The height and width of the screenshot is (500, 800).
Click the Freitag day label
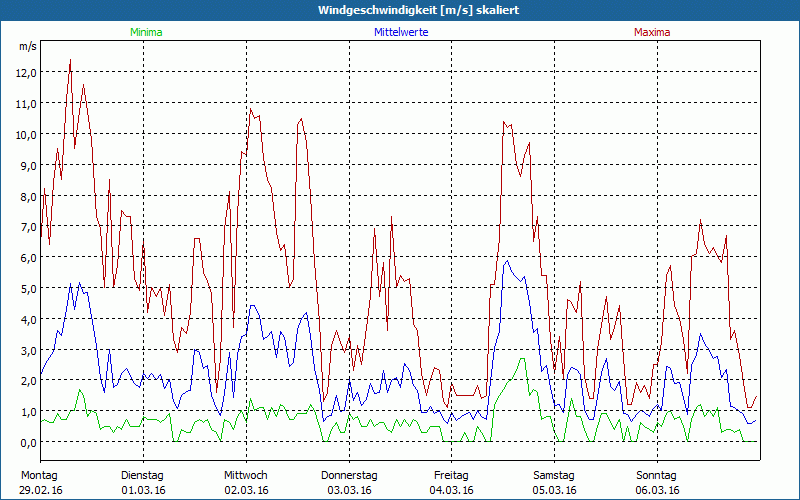451,476
